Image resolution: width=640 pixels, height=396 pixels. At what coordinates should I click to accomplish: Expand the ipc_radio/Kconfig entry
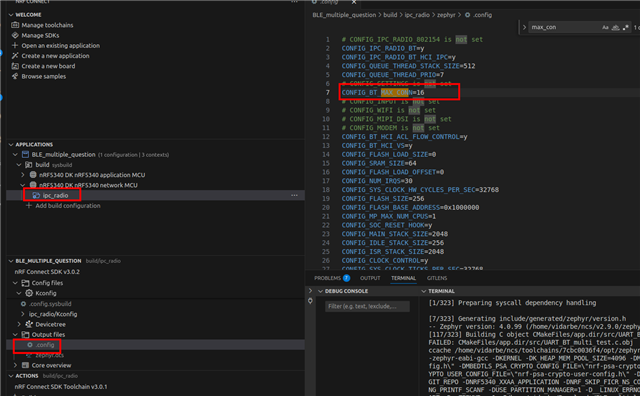point(23,314)
